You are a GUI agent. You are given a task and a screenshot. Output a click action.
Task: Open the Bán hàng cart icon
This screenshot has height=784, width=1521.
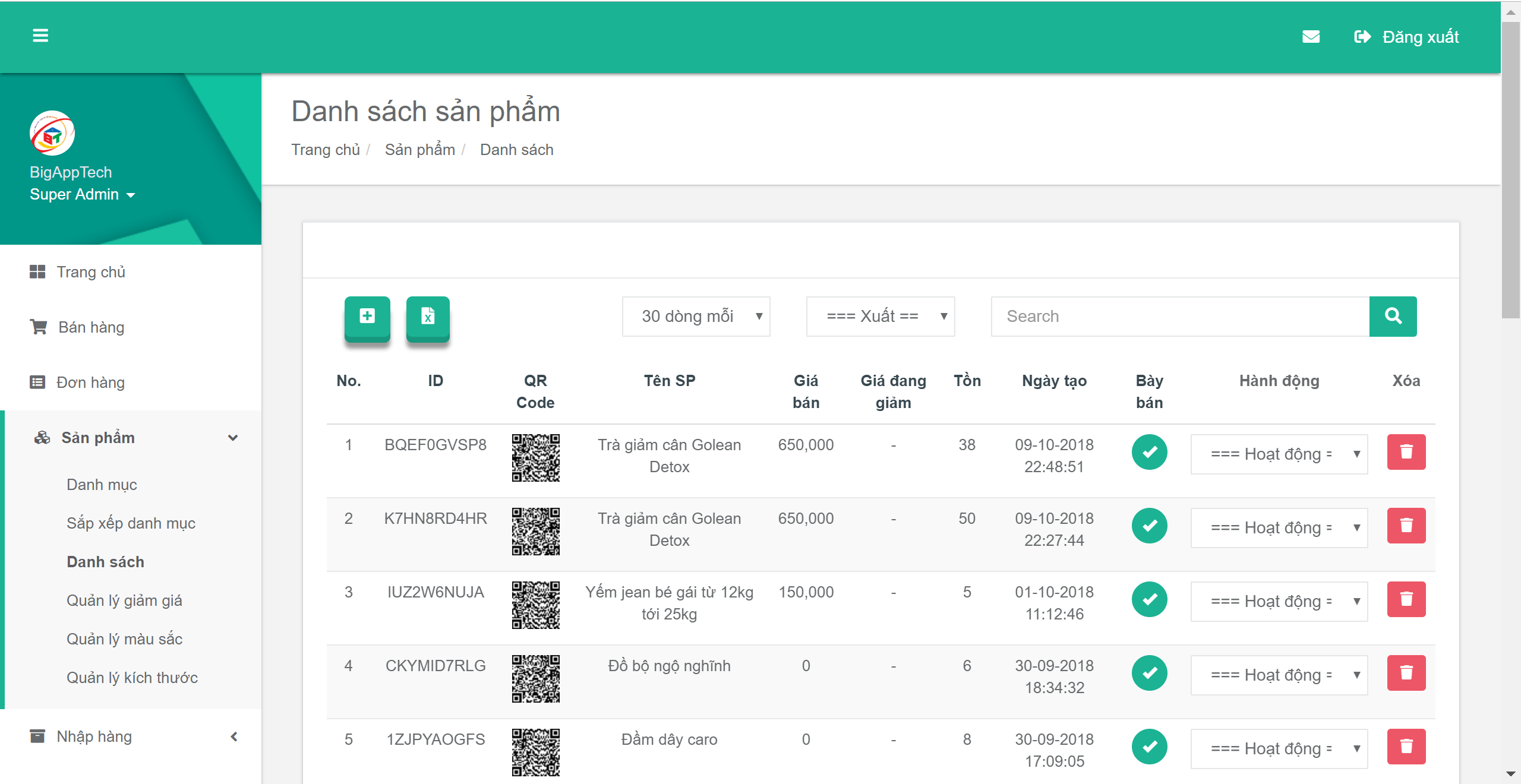(x=38, y=327)
